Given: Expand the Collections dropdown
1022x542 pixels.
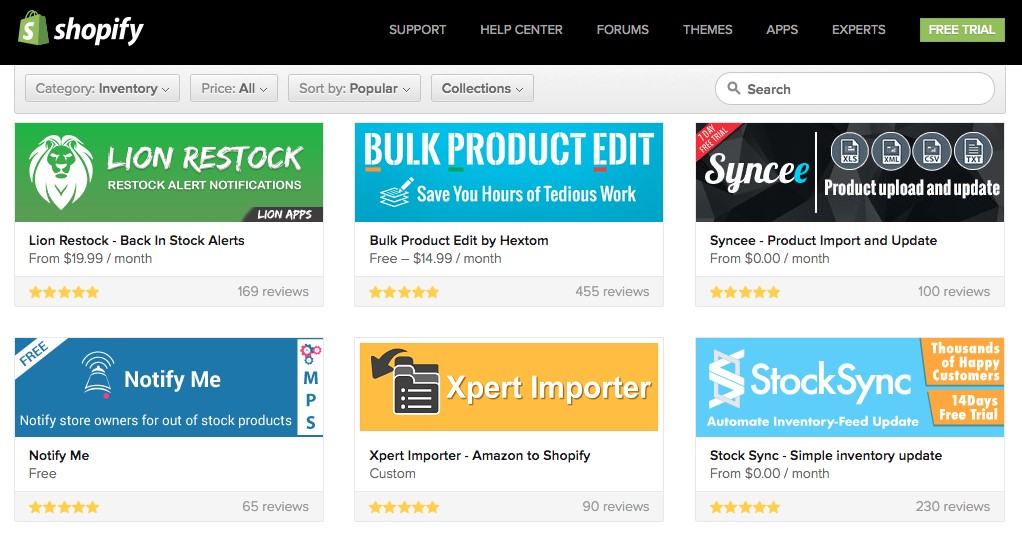Looking at the screenshot, I should coord(482,88).
